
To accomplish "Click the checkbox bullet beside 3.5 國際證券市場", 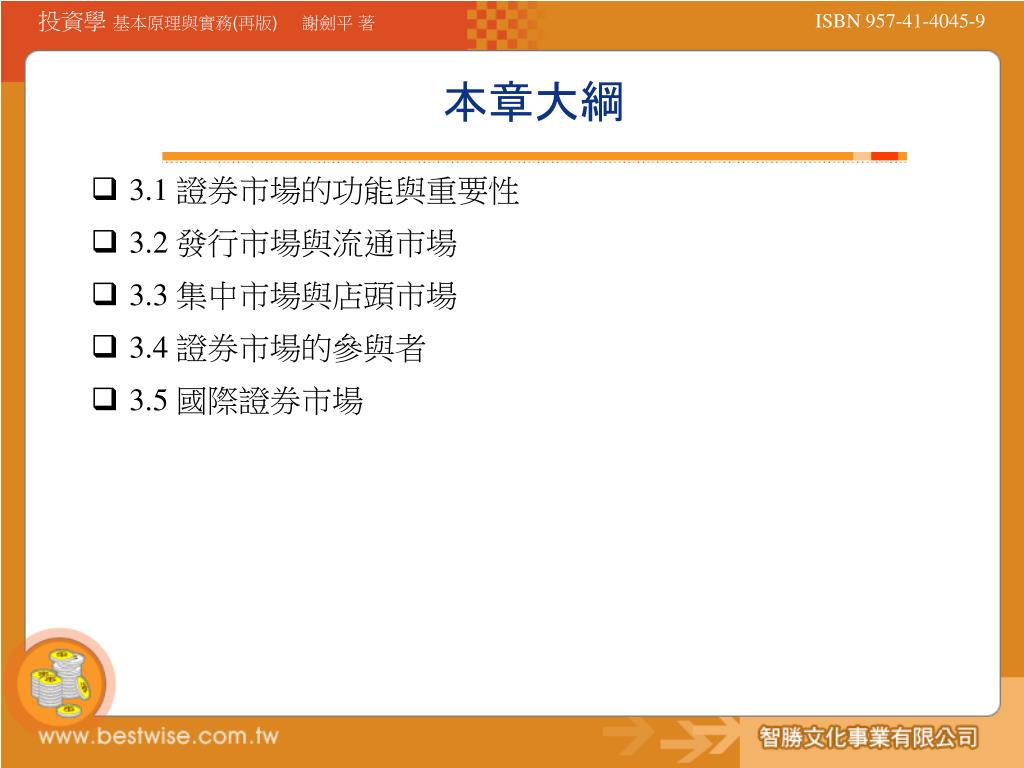I will pyautogui.click(x=104, y=398).
